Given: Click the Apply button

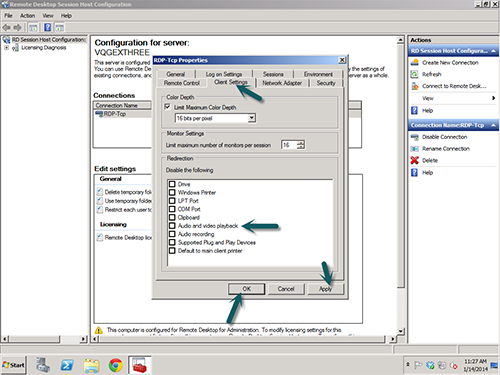Looking at the screenshot, I should pyautogui.click(x=325, y=289).
